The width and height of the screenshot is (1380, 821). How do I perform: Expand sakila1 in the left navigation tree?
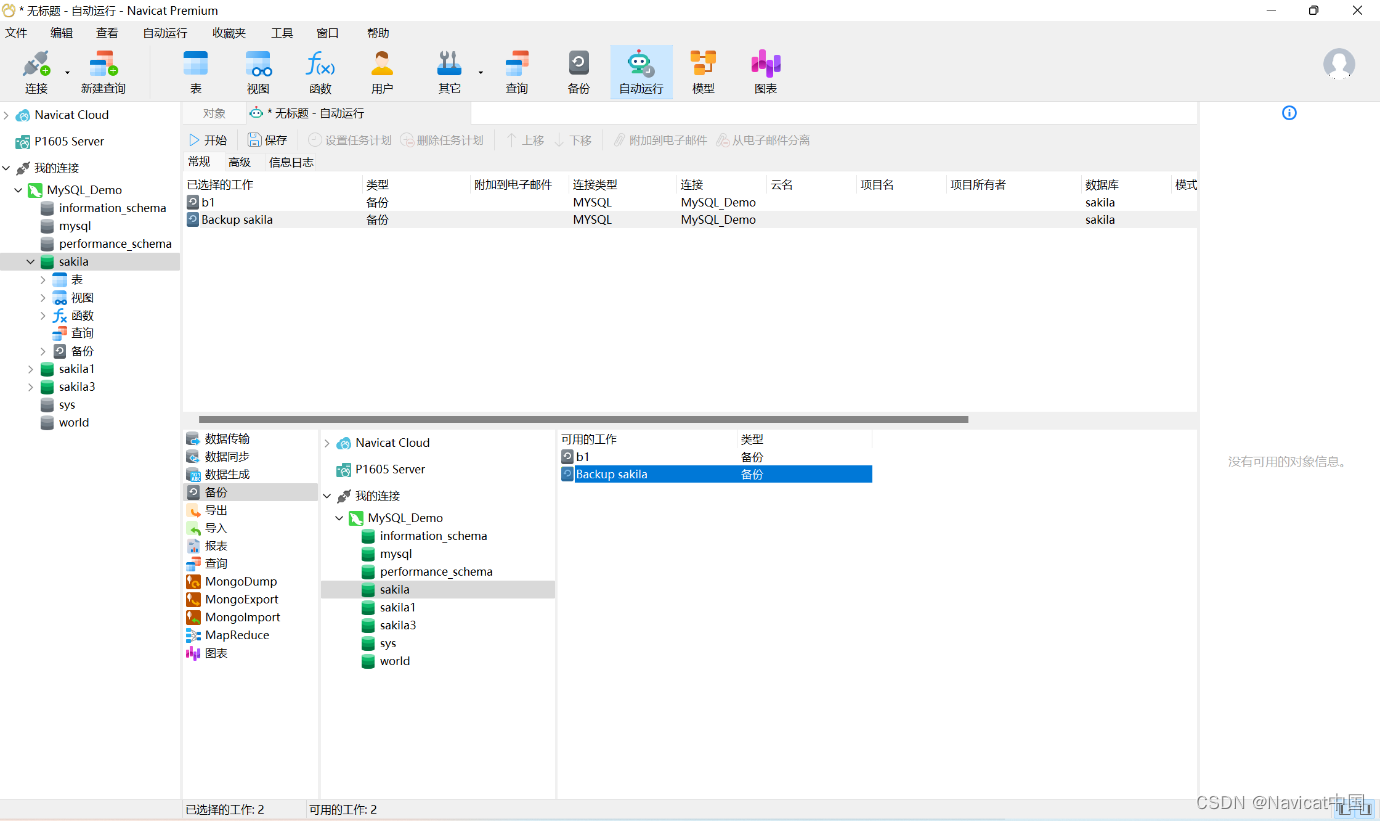coord(31,369)
